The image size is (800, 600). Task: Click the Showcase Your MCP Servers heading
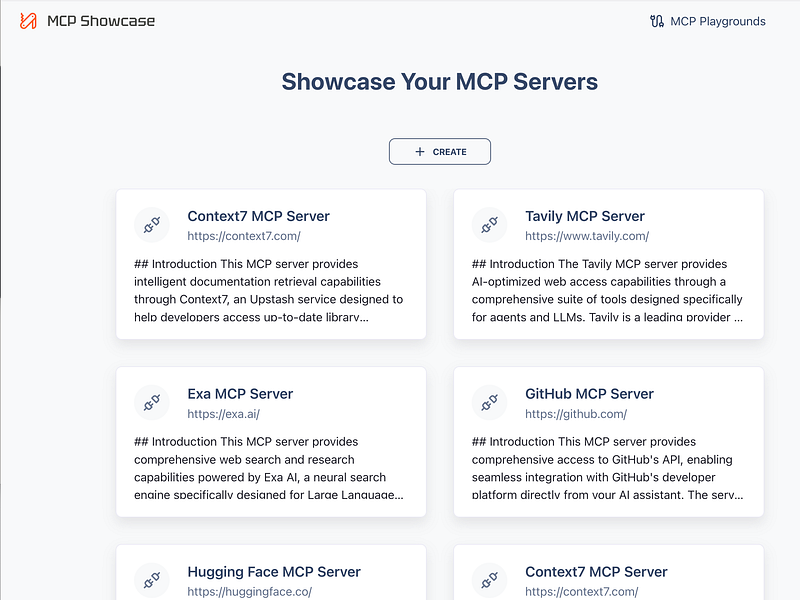(440, 82)
